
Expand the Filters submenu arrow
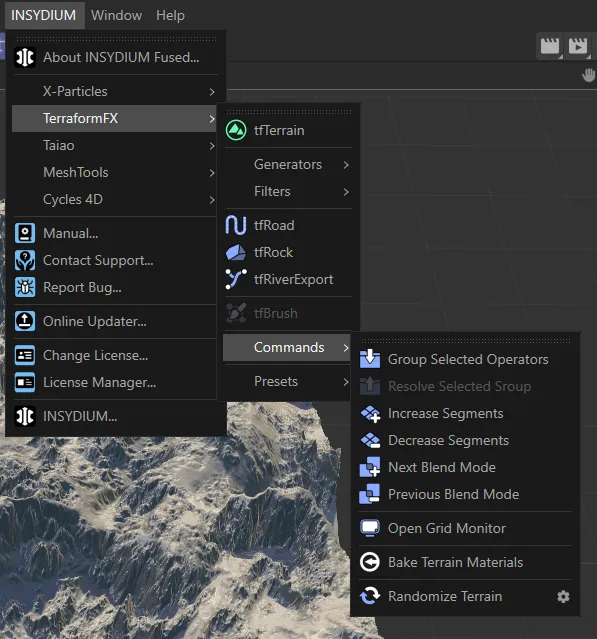point(346,192)
